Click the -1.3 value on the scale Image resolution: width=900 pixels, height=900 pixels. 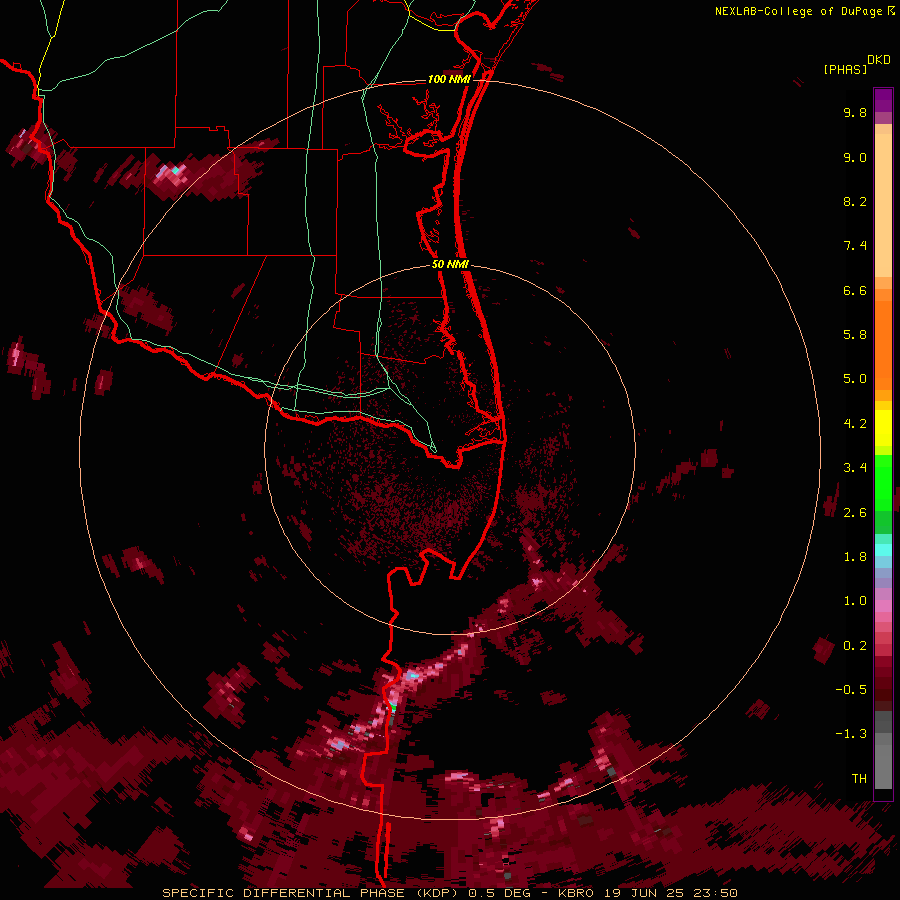coord(851,734)
